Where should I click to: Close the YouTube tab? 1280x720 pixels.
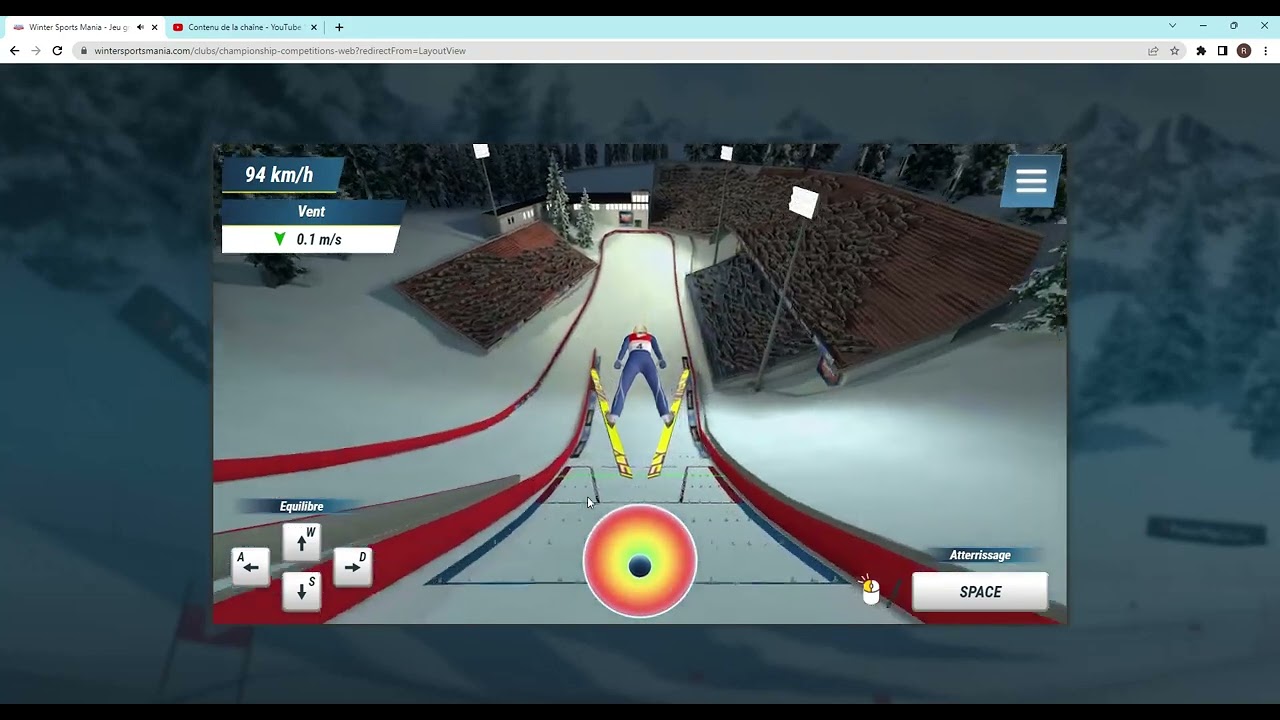314,27
